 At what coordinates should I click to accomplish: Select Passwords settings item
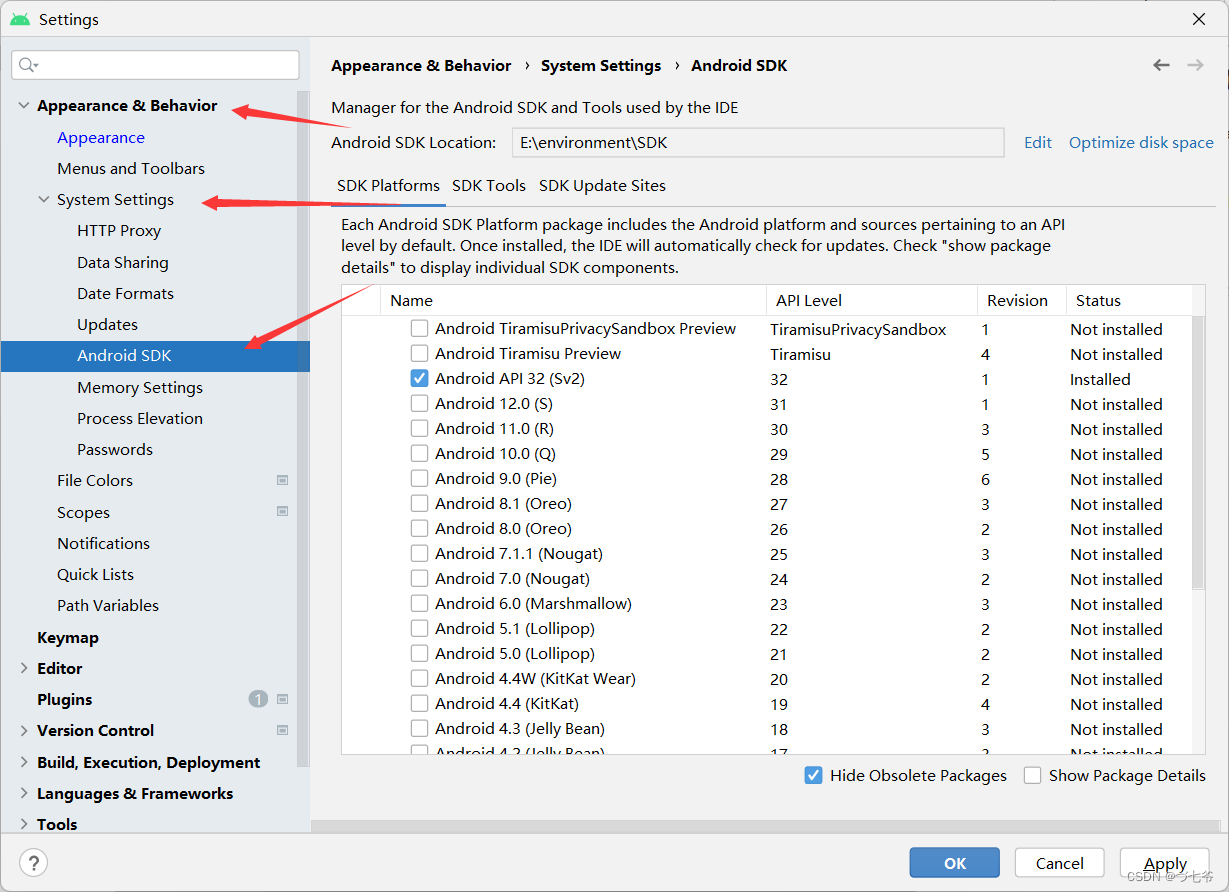(115, 449)
